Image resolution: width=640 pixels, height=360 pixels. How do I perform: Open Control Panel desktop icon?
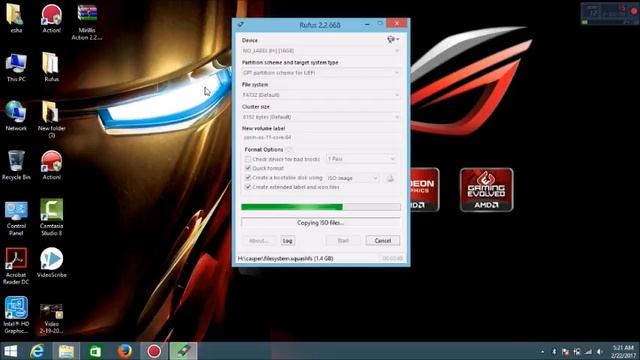click(x=16, y=218)
